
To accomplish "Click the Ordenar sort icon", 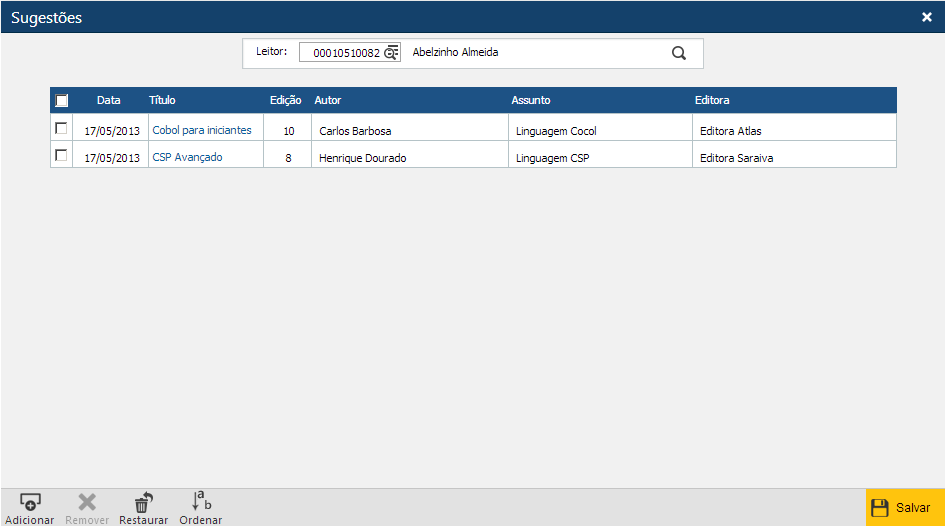I will tap(201, 501).
